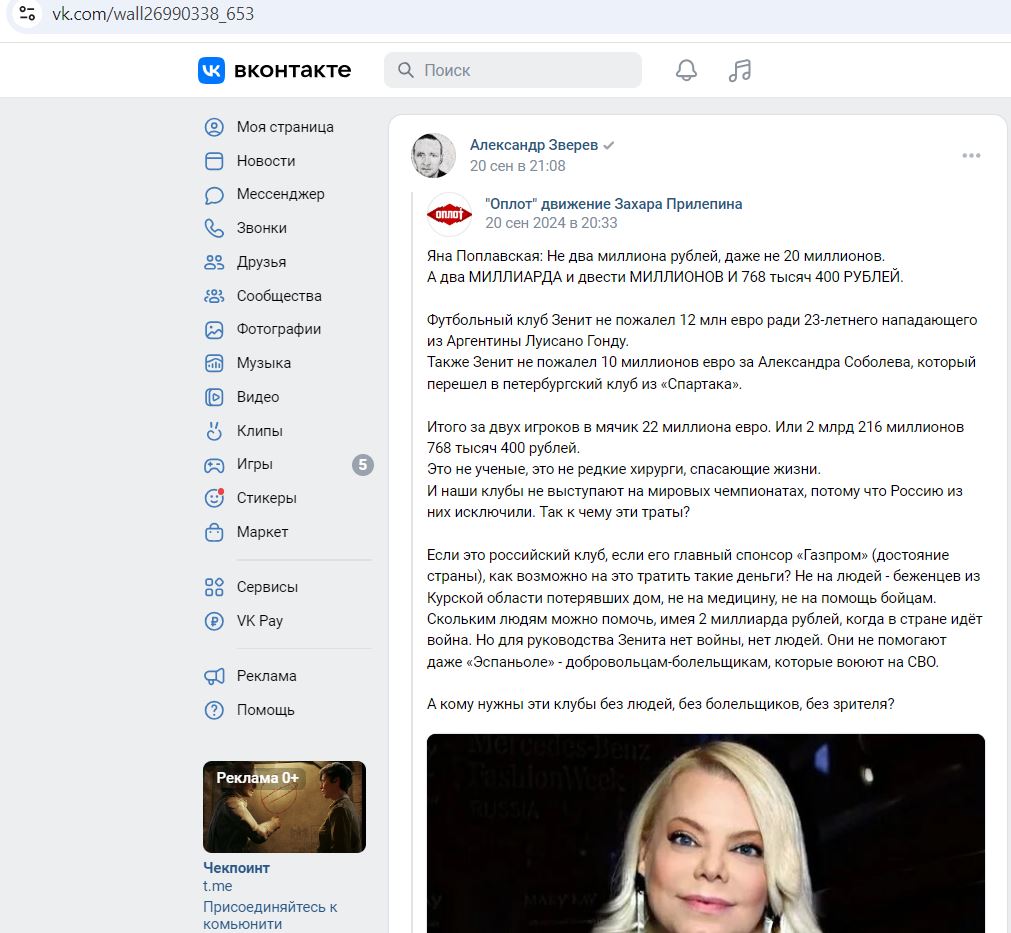Click the Звонки phone icon
The image size is (1011, 933).
(214, 228)
